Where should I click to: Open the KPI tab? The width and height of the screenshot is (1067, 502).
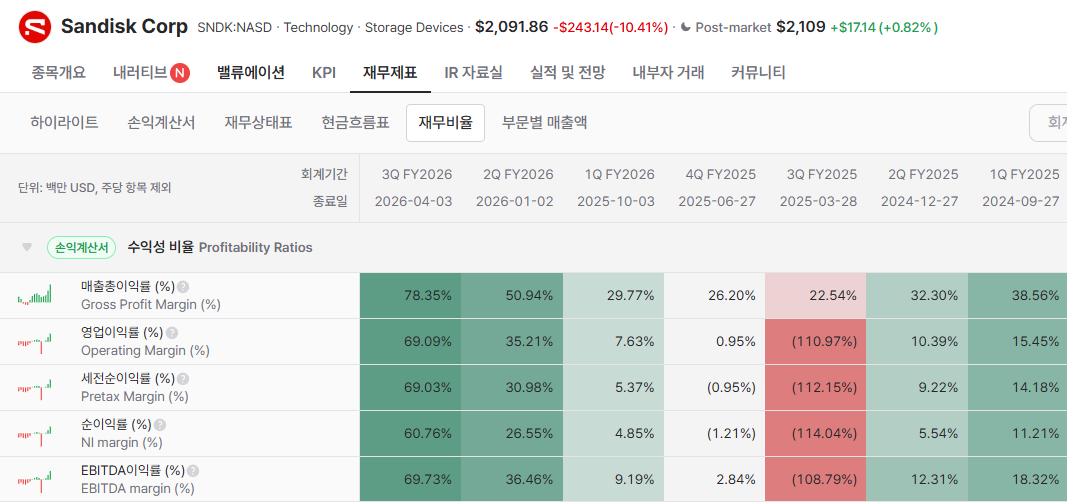click(x=324, y=72)
